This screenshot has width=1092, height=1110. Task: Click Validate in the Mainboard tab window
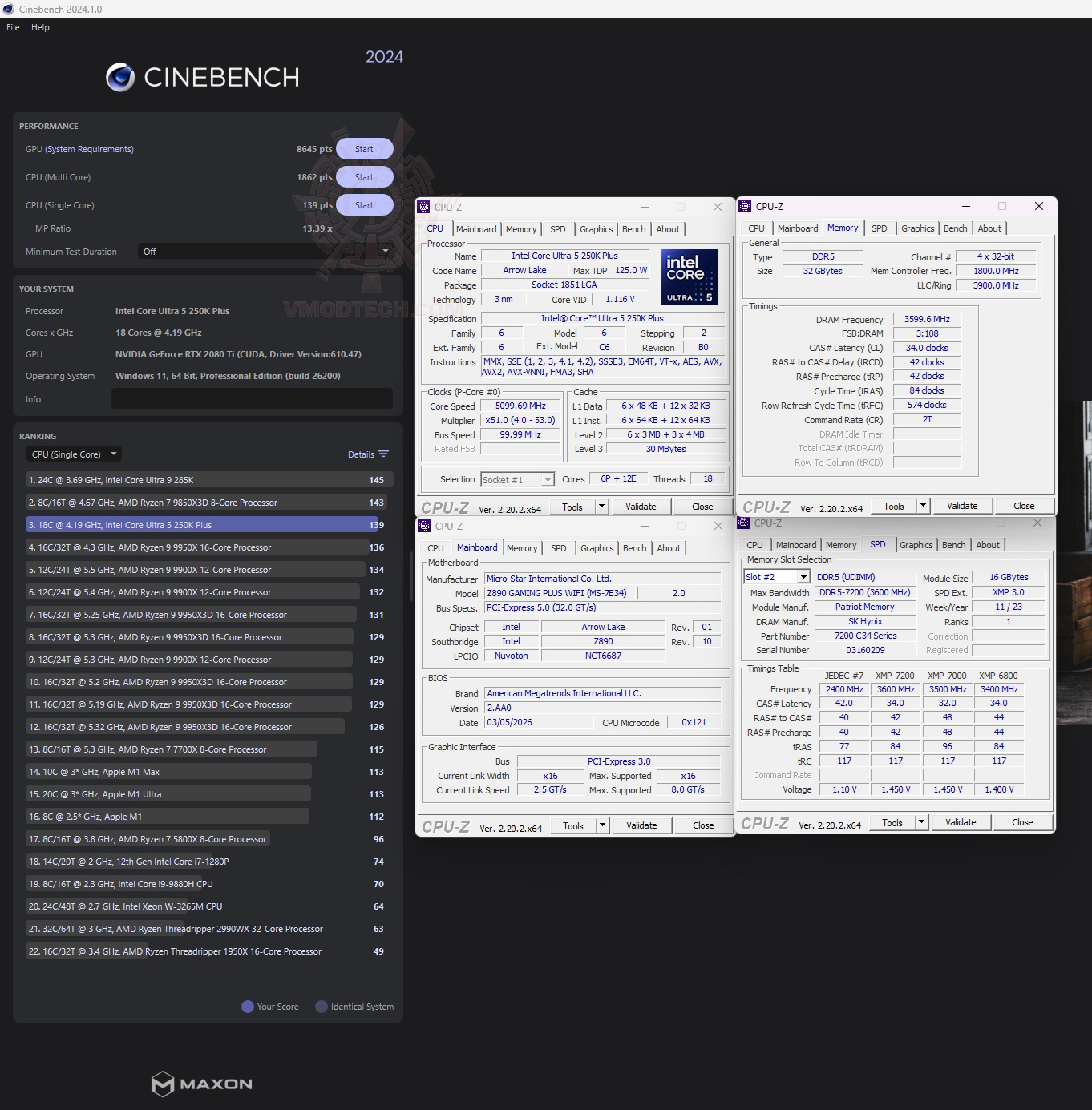pyautogui.click(x=641, y=825)
